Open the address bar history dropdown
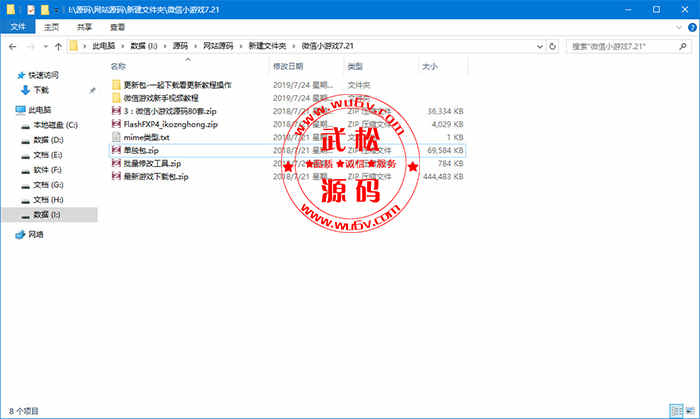Viewport: 700px width, 419px height. [540, 46]
